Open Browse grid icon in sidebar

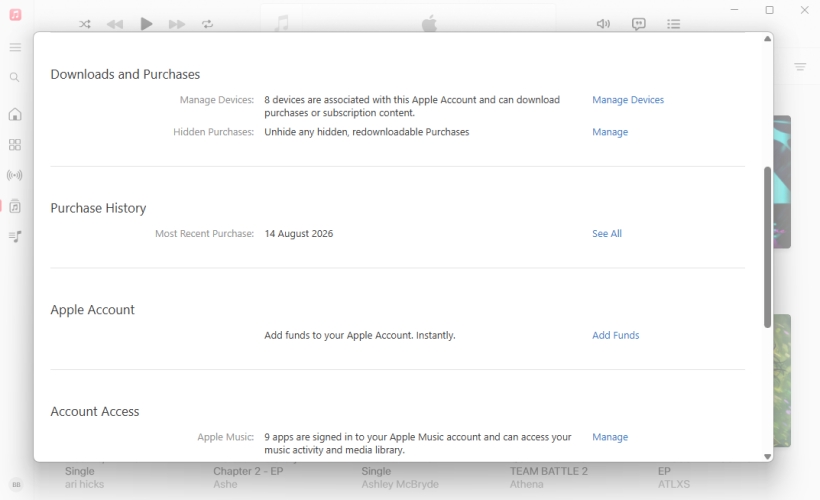click(x=15, y=145)
